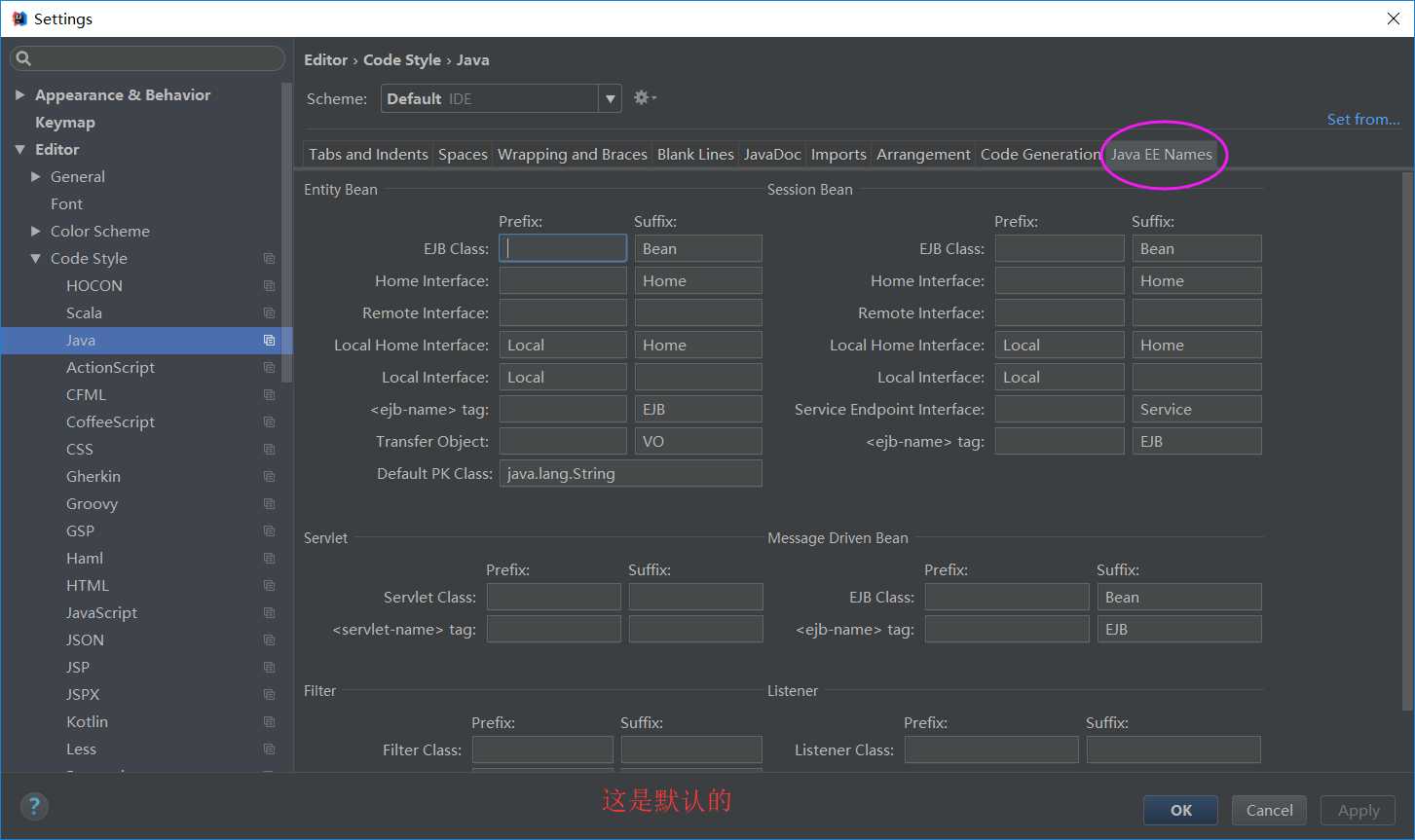
Task: Click the copy icon beside CSS
Action: coord(270,449)
